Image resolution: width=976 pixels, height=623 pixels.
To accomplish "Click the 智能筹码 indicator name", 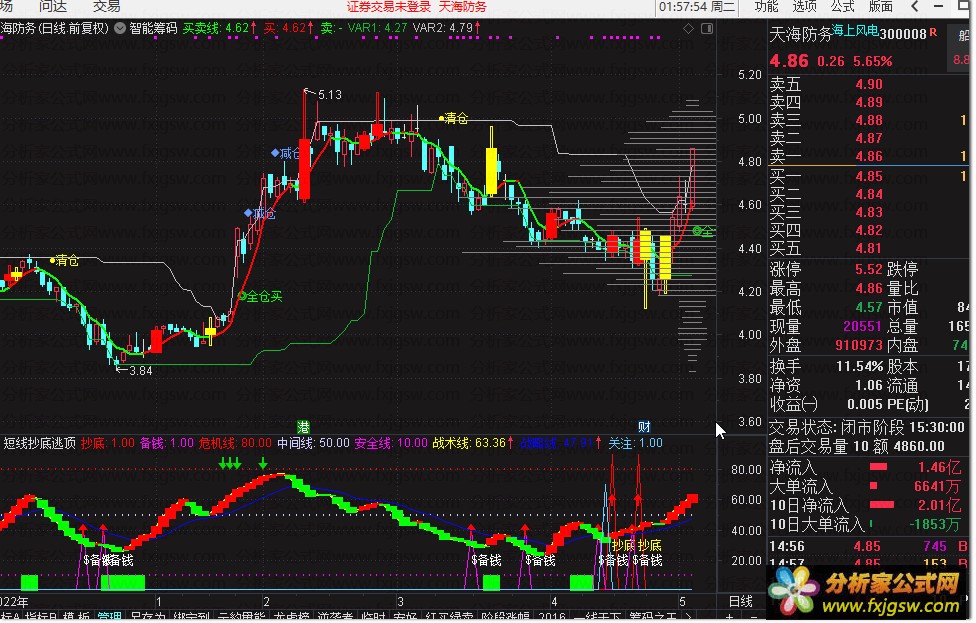I will coord(153,28).
